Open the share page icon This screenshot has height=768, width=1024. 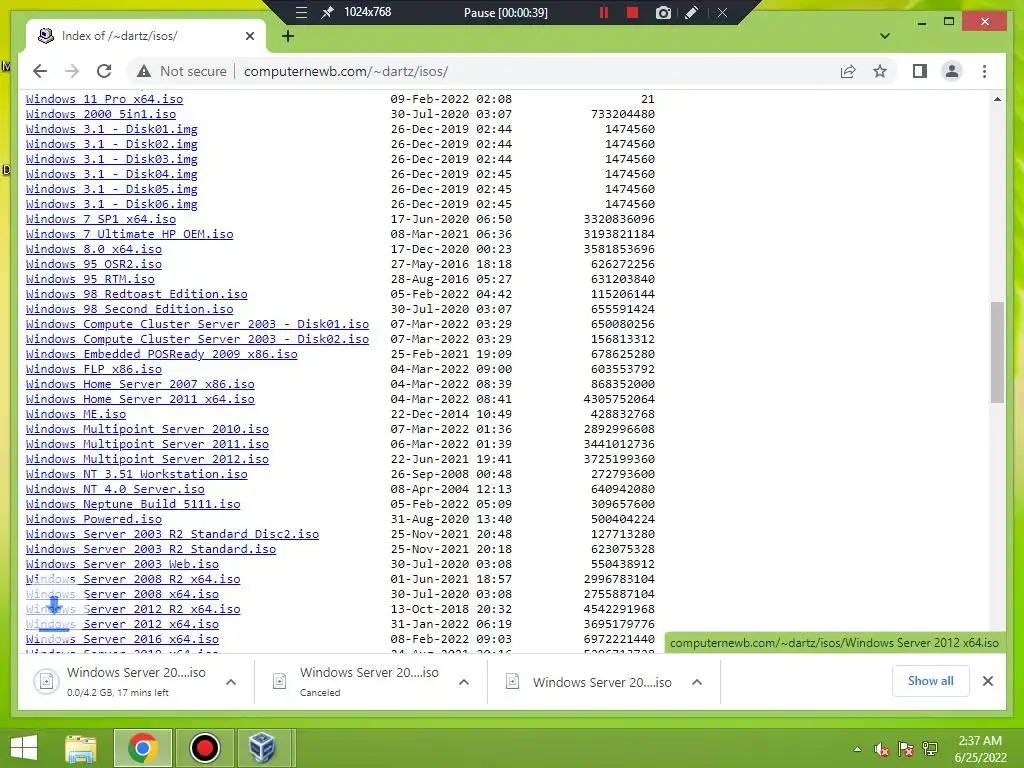[848, 71]
